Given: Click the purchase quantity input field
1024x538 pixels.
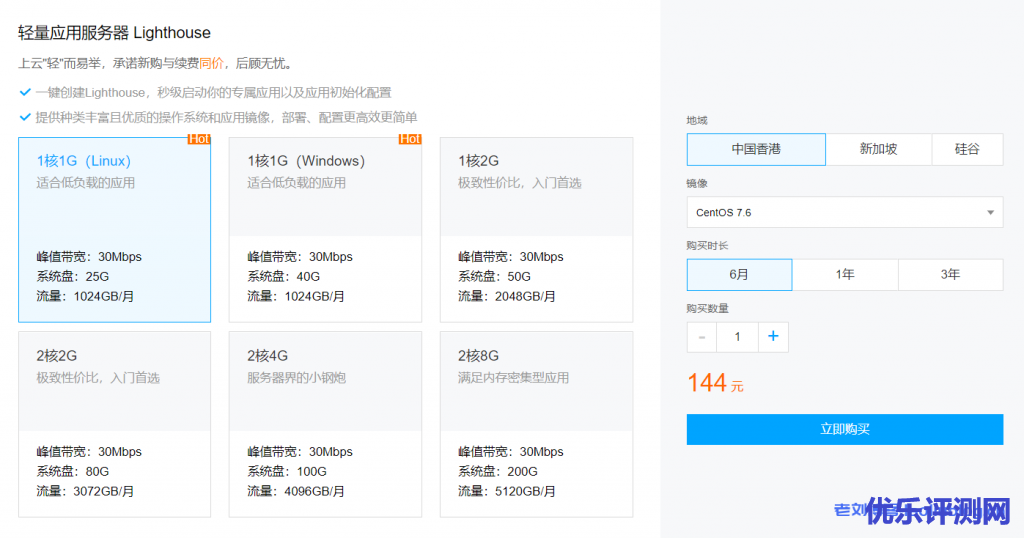Looking at the screenshot, I should (x=738, y=337).
